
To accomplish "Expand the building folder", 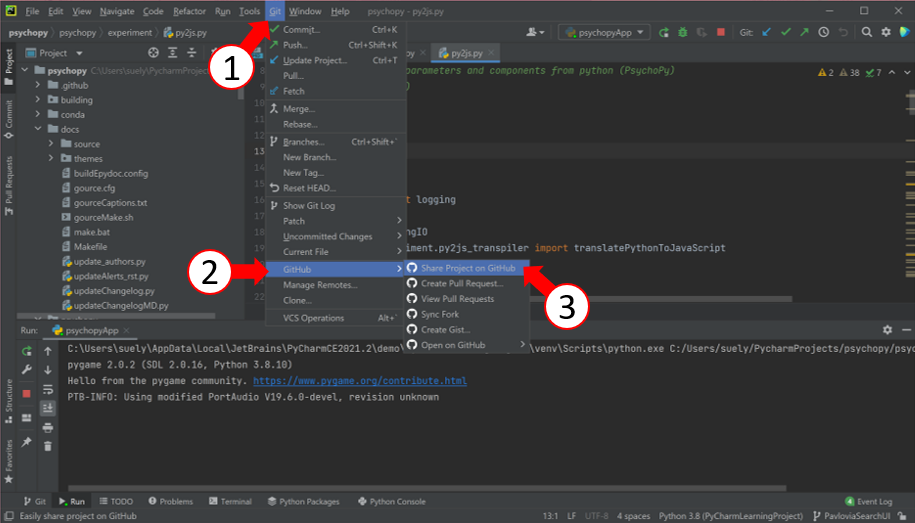I will (38, 100).
